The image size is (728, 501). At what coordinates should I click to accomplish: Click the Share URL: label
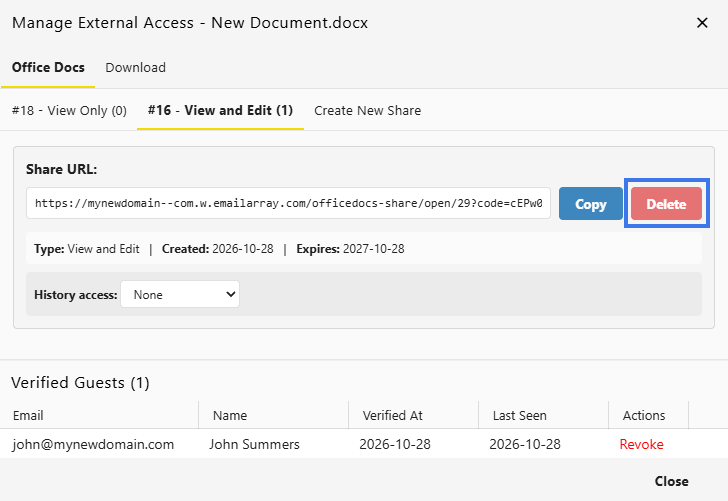(x=61, y=169)
